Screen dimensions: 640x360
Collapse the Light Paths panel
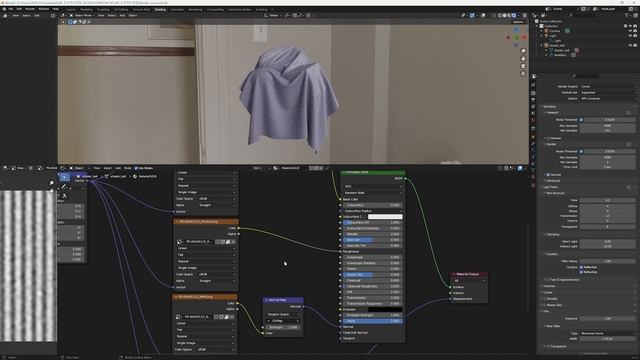pos(551,187)
